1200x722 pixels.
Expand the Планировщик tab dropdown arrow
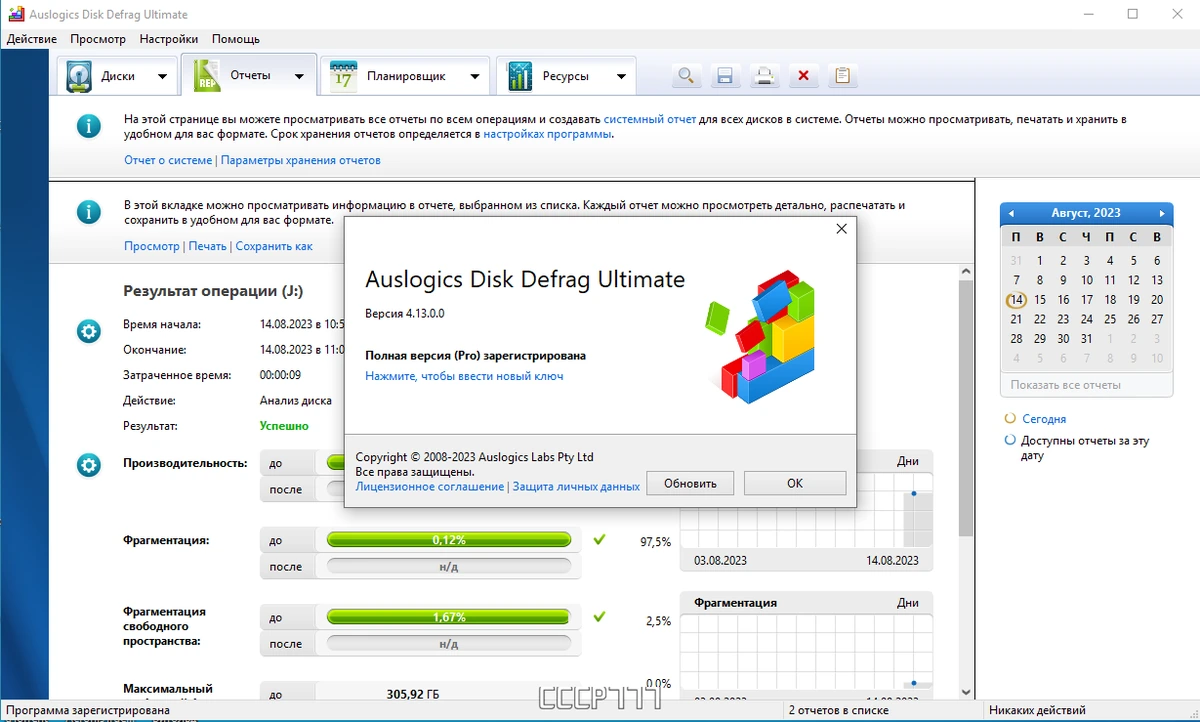(475, 76)
